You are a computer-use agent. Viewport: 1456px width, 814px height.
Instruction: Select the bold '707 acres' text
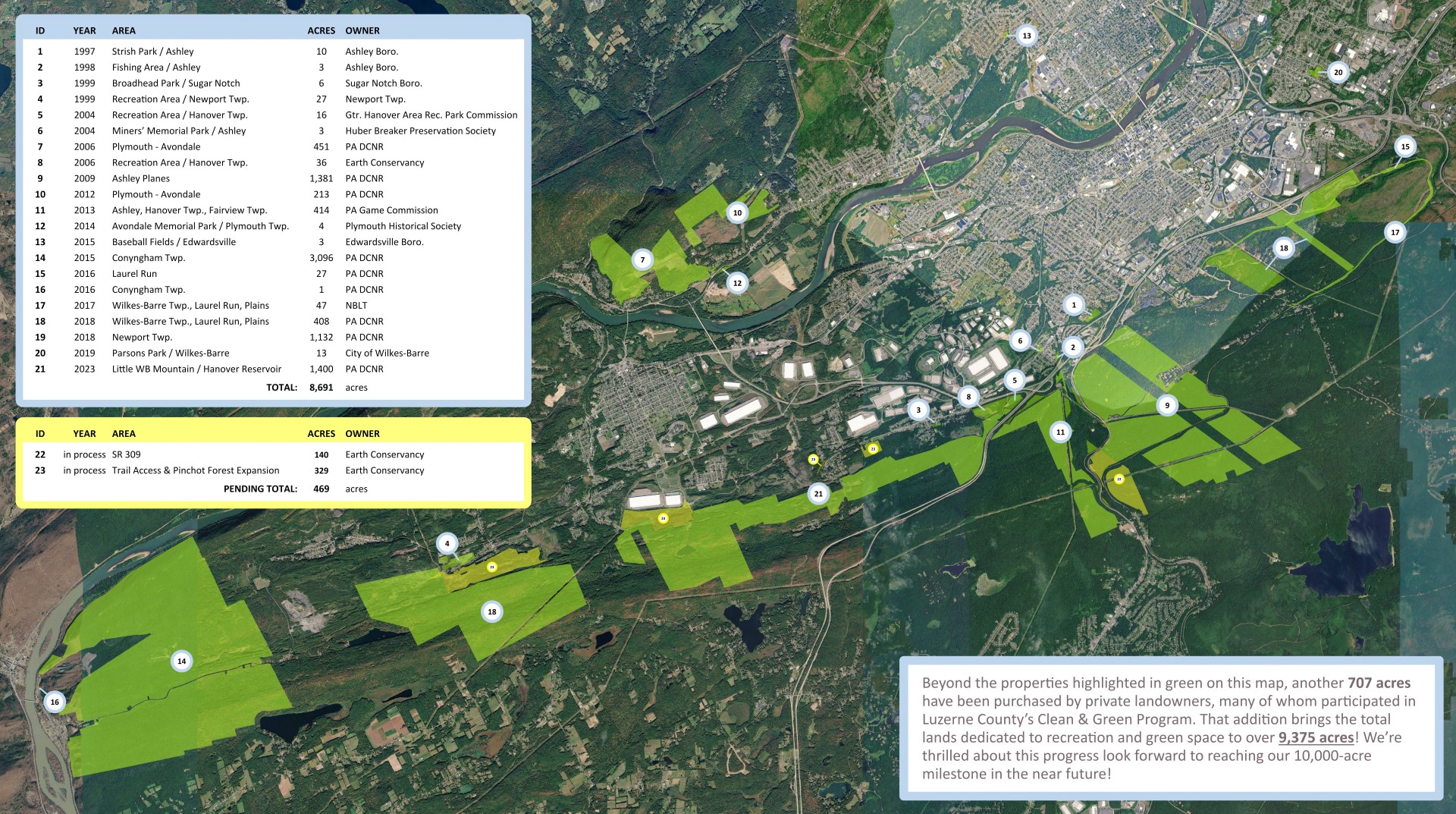(1379, 684)
